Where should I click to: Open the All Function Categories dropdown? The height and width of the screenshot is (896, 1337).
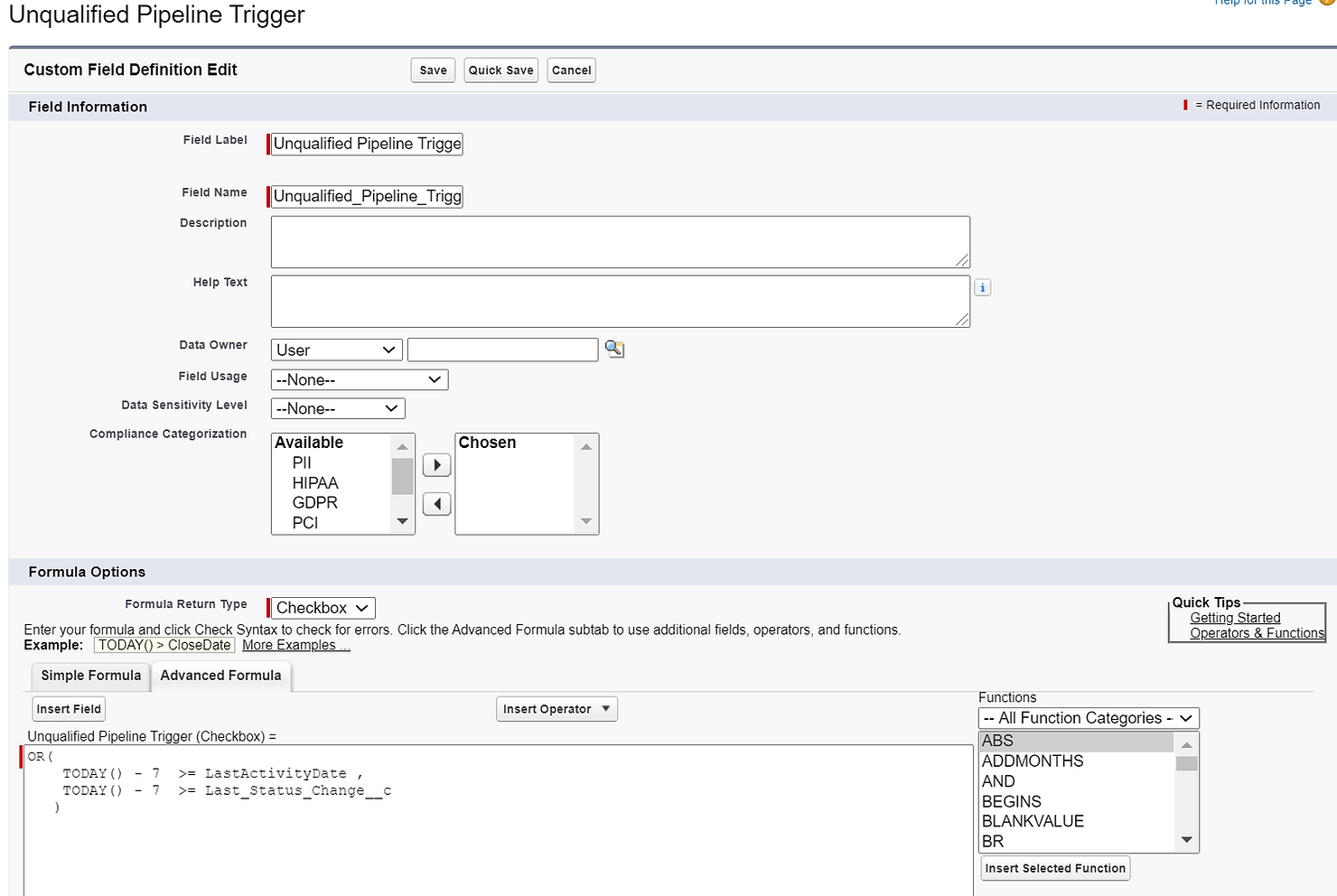point(1088,718)
